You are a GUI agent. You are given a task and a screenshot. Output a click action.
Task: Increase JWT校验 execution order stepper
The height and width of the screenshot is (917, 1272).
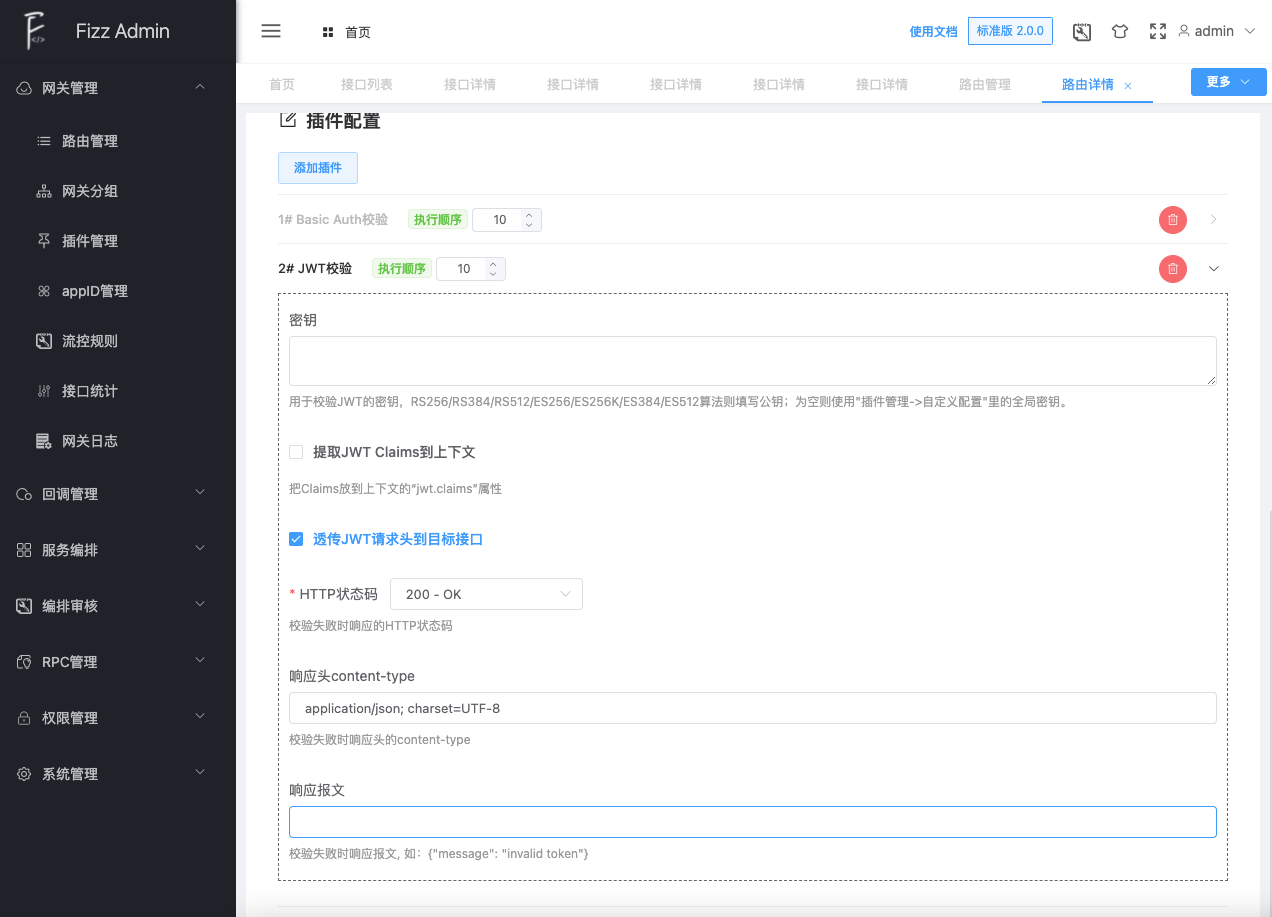click(x=492, y=263)
